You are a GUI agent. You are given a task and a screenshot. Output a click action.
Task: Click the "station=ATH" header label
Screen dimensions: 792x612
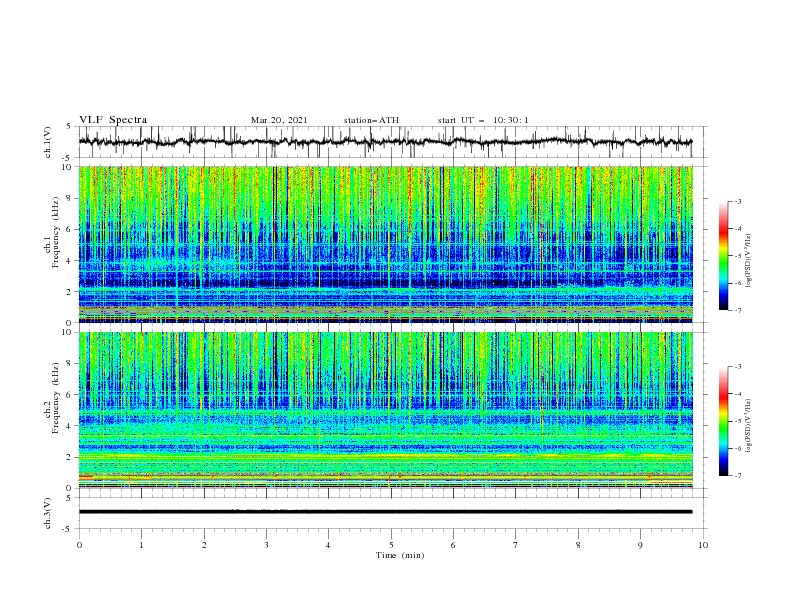pyautogui.click(x=371, y=120)
